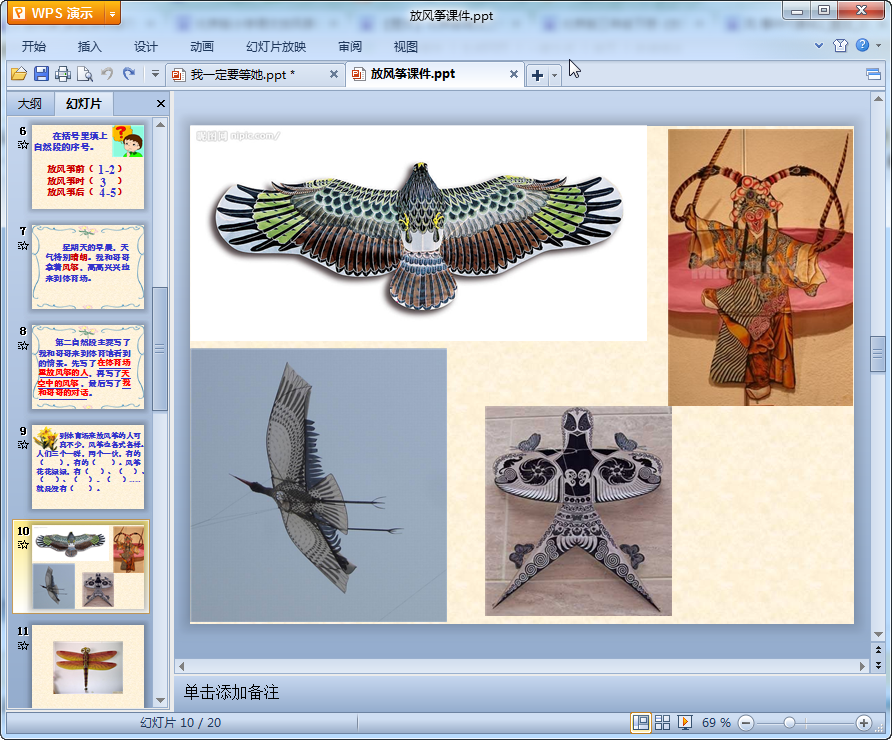
Task: Expand the dropdown next to new tab button
Action: [555, 75]
